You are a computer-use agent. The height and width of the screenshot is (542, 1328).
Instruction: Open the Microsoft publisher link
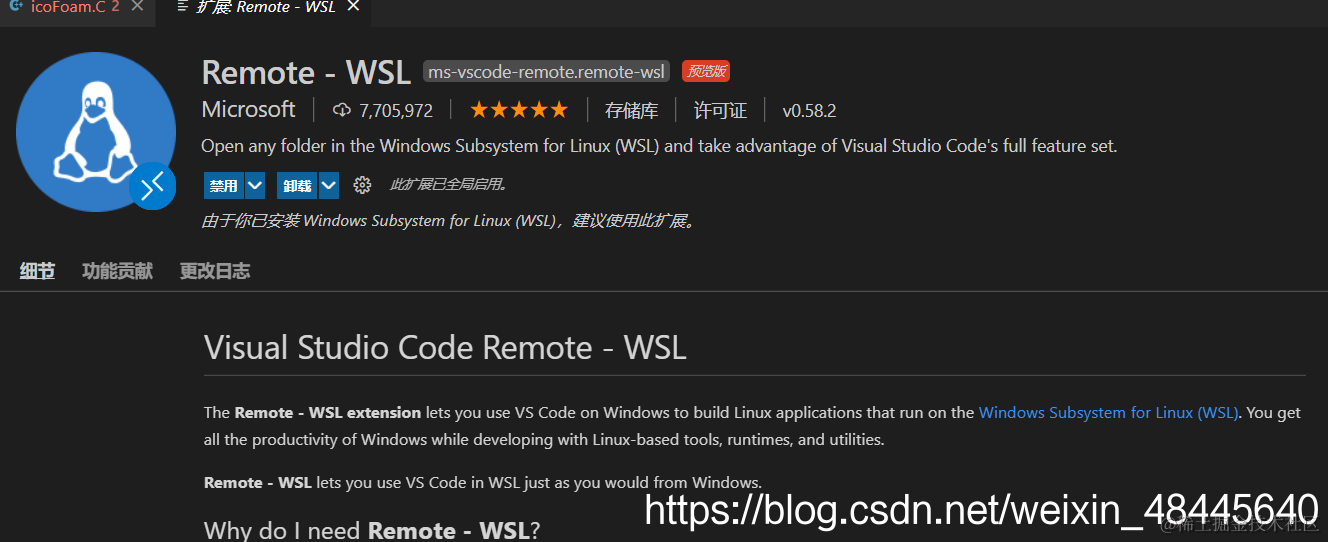pos(249,109)
